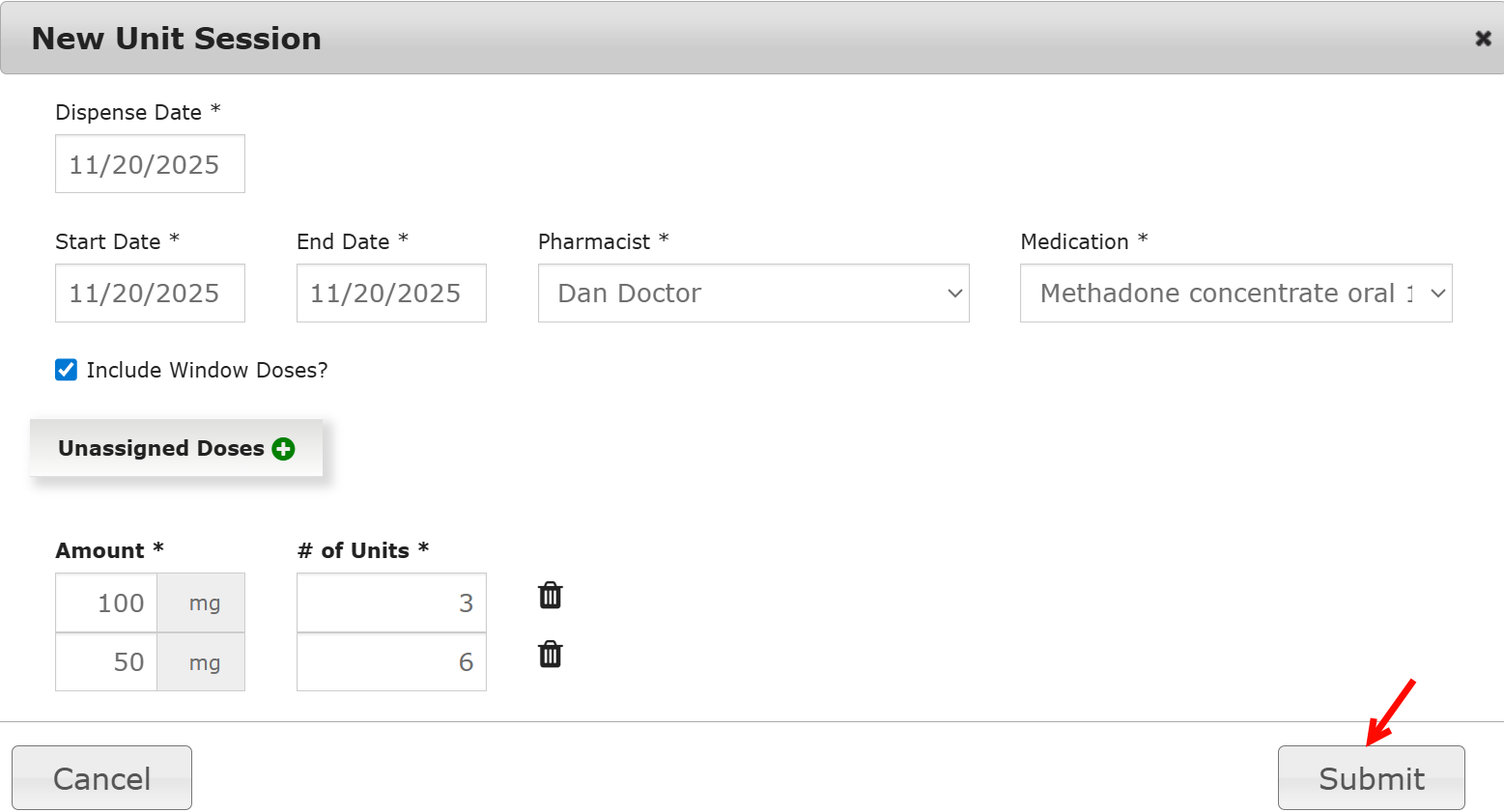Select the End Date input
Screen dimensions: 1504x812
coord(391,294)
